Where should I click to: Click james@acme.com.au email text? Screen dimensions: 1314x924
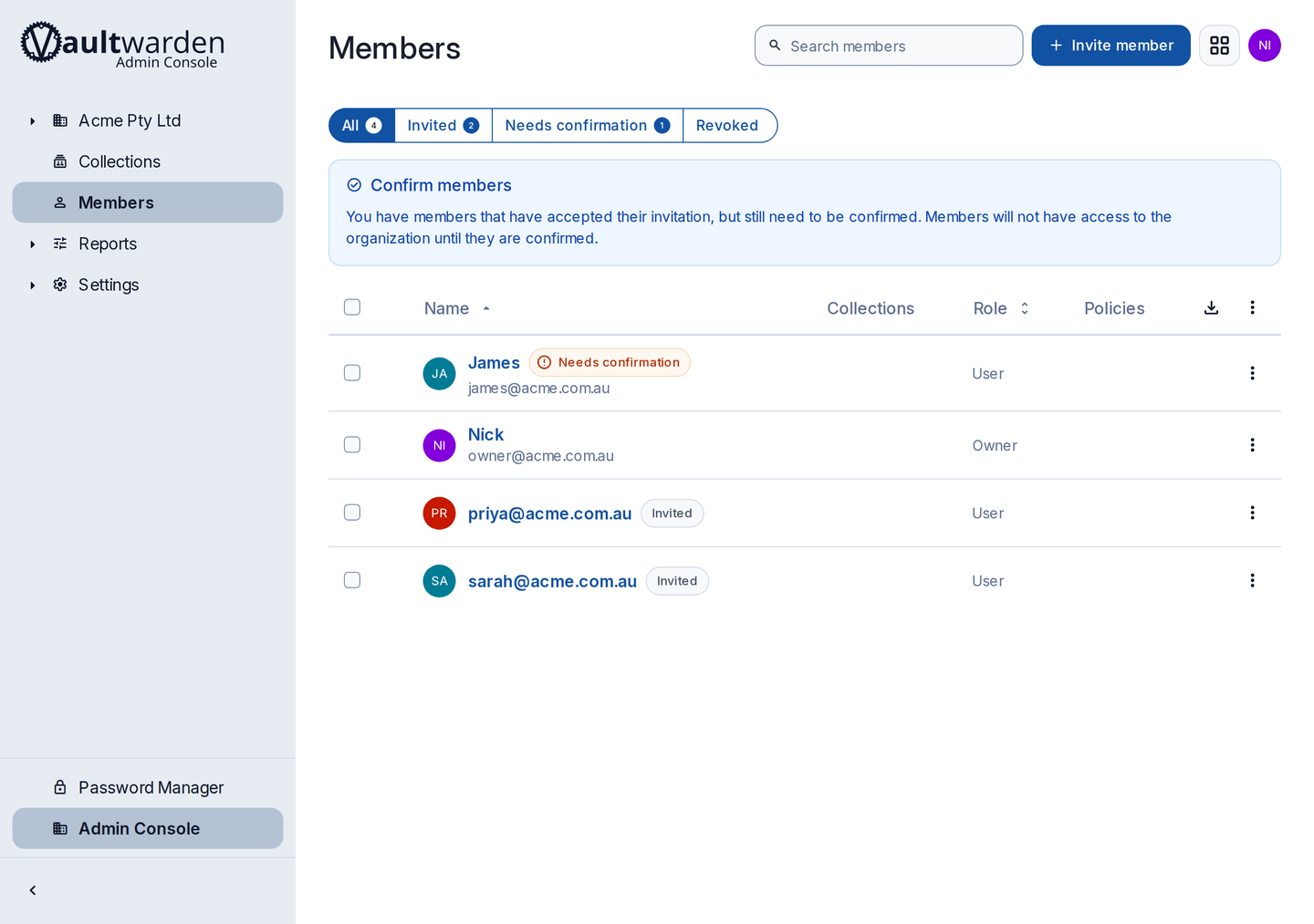(x=538, y=389)
